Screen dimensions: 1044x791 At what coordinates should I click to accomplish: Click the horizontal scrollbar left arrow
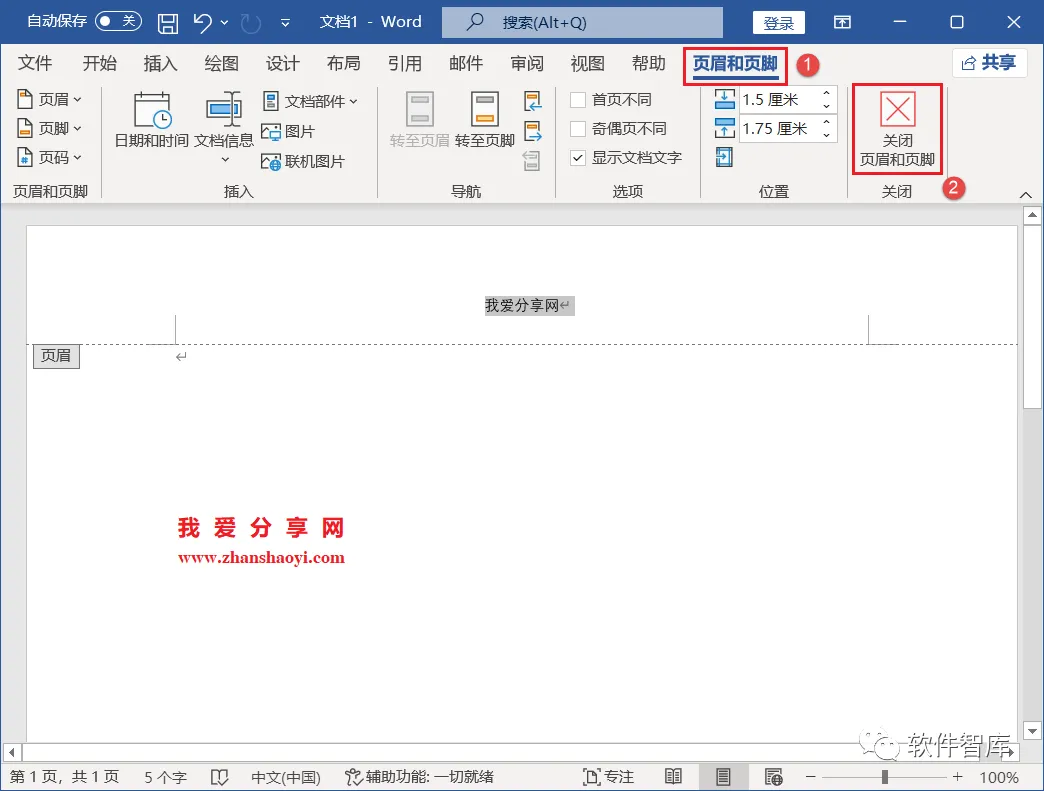click(x=11, y=752)
